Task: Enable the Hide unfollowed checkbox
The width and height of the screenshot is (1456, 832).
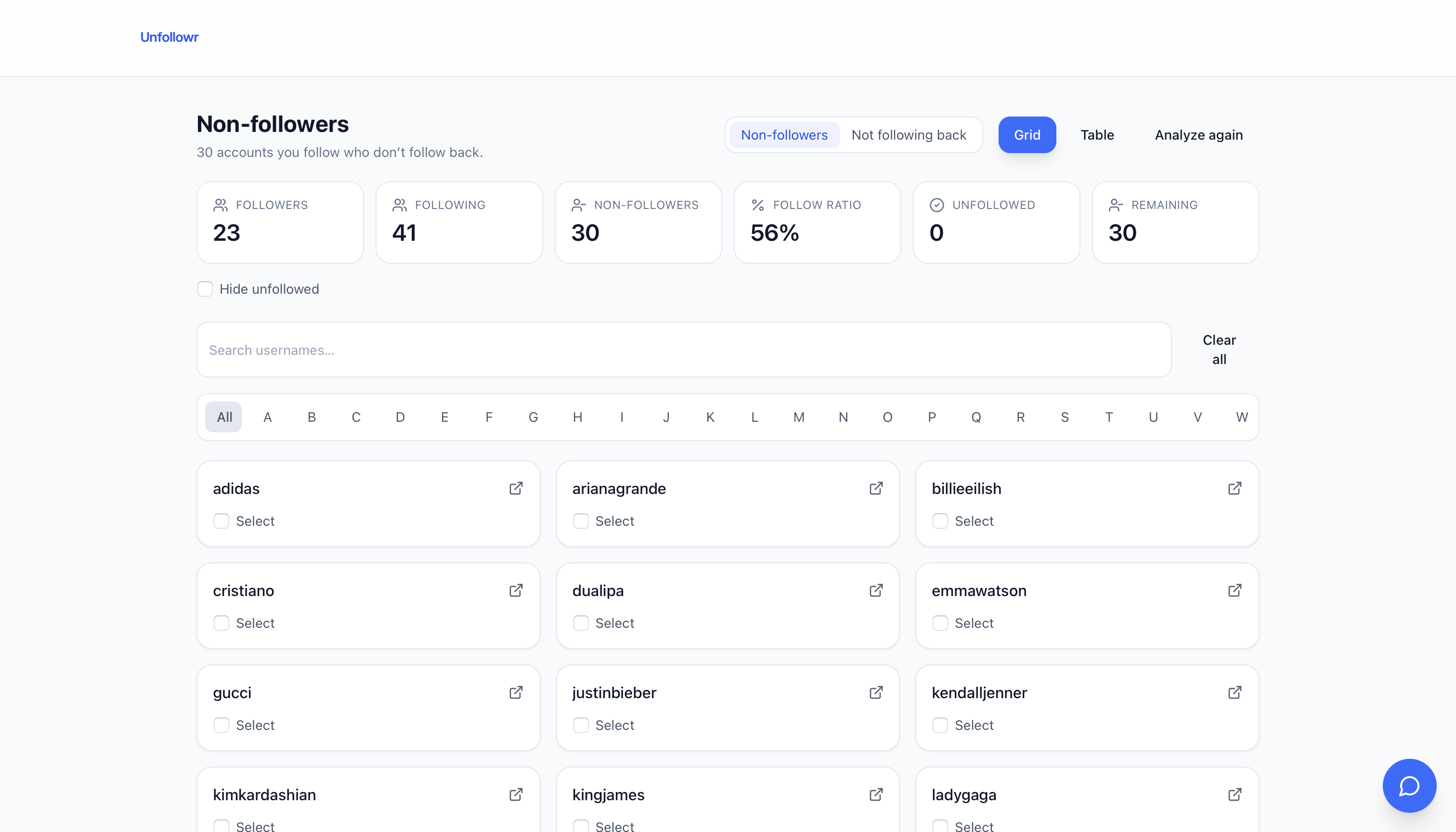Action: coord(205,289)
